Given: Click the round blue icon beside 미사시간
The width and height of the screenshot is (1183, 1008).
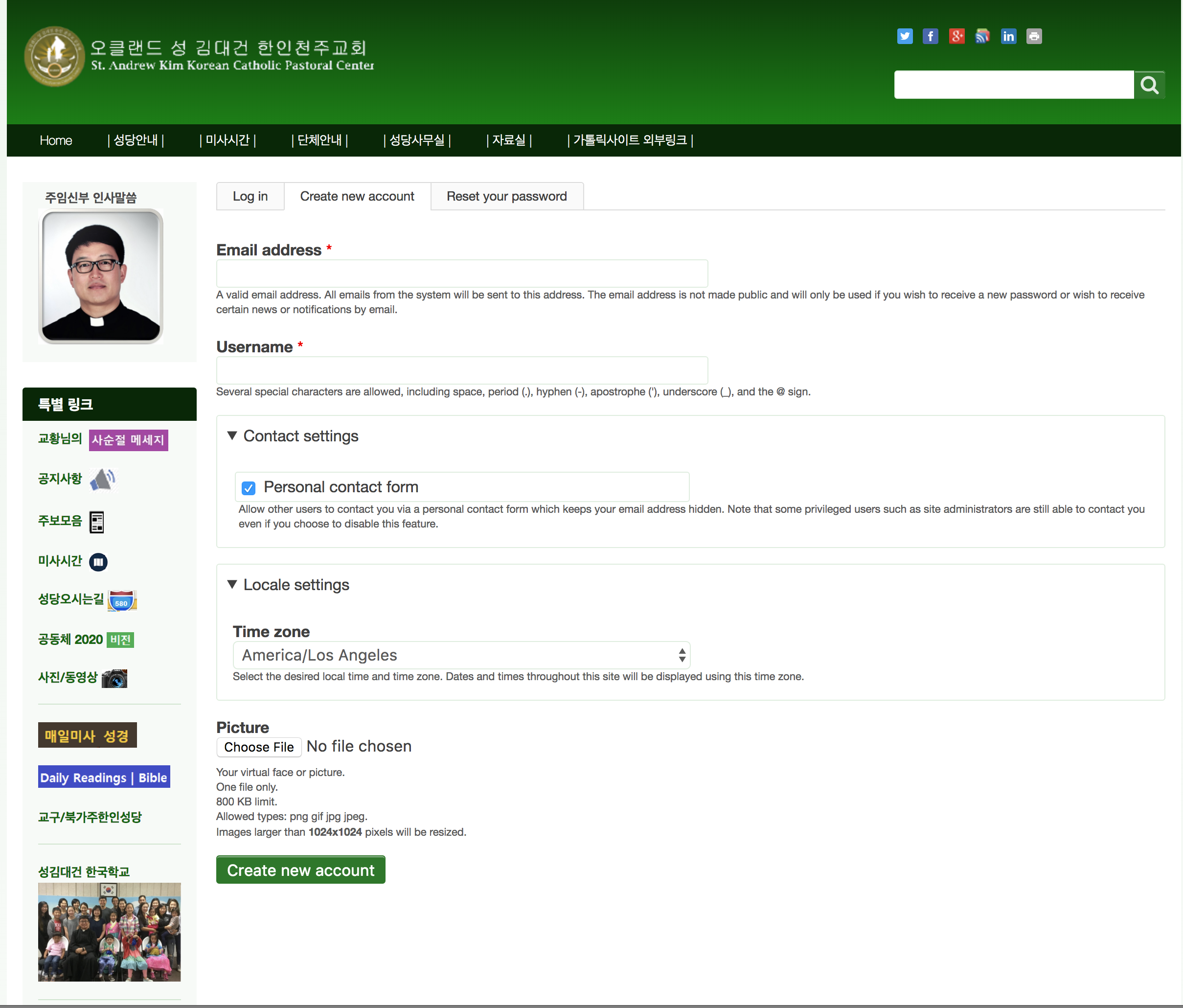Looking at the screenshot, I should [x=98, y=562].
